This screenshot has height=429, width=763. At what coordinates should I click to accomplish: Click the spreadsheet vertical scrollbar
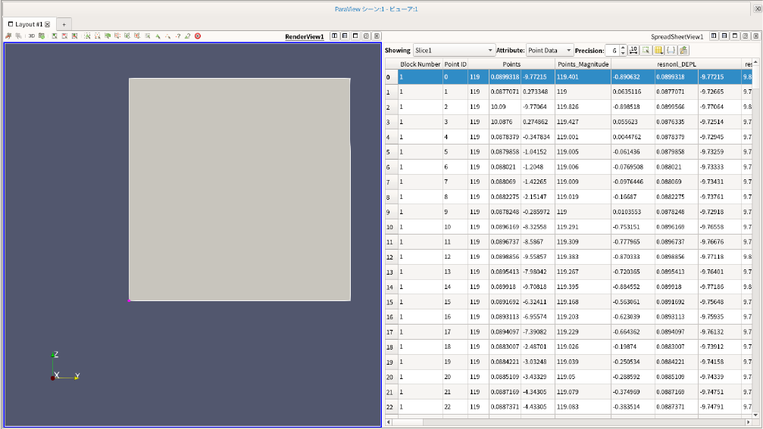click(755, 238)
